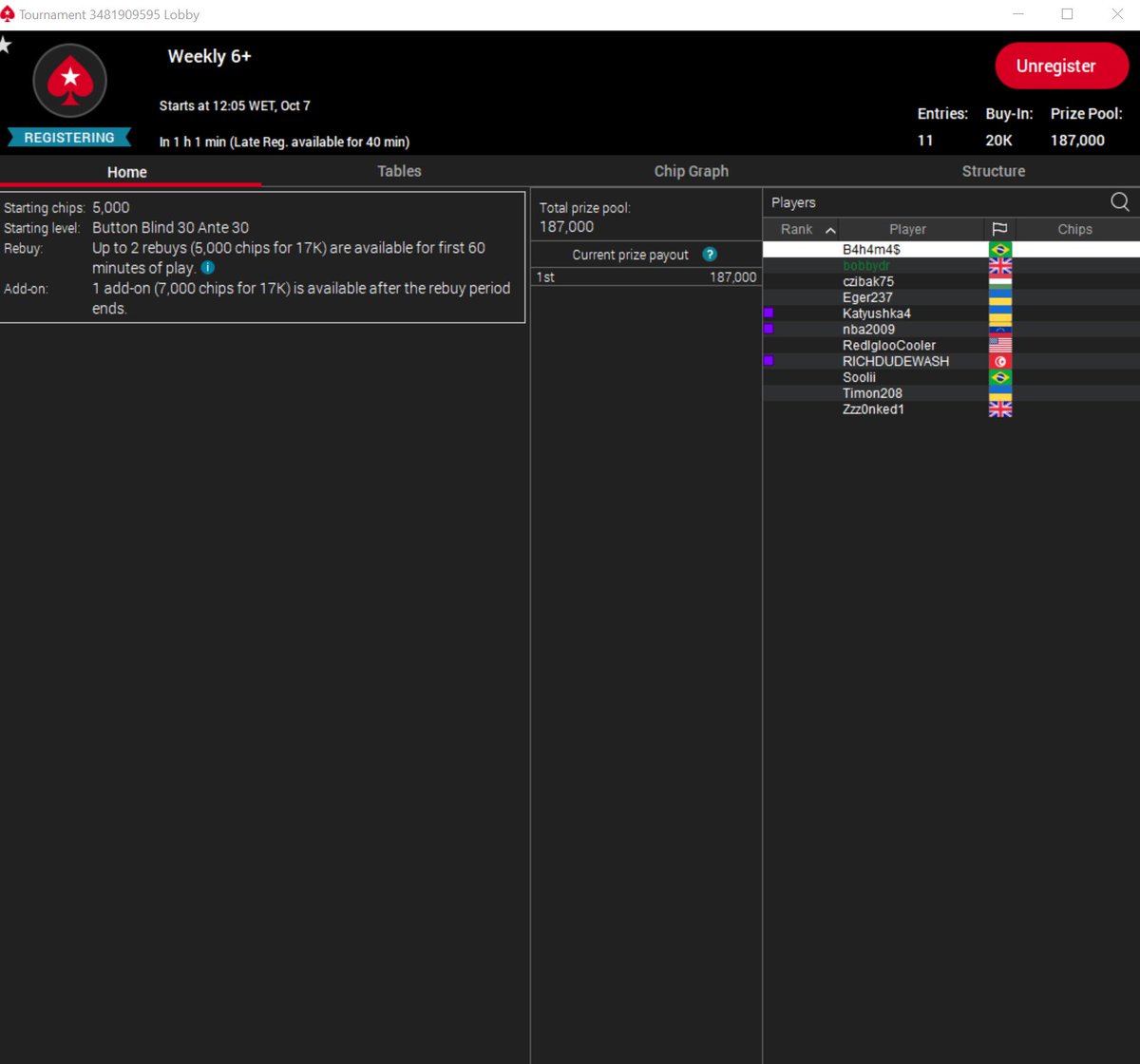Sort players by country flag column

(999, 229)
